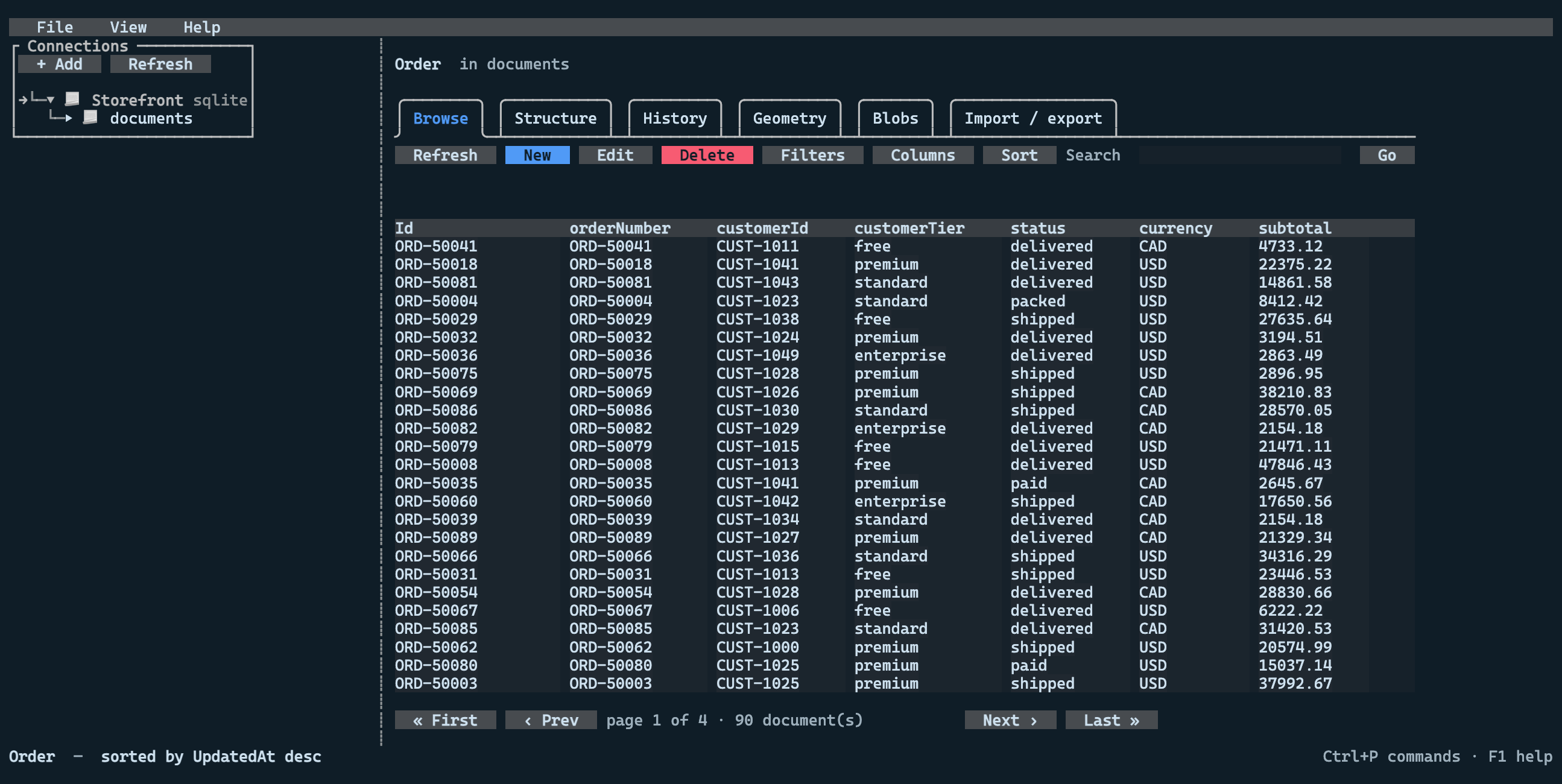Click the Storefront database icon
This screenshot has height=784, width=1562.
coord(72,99)
